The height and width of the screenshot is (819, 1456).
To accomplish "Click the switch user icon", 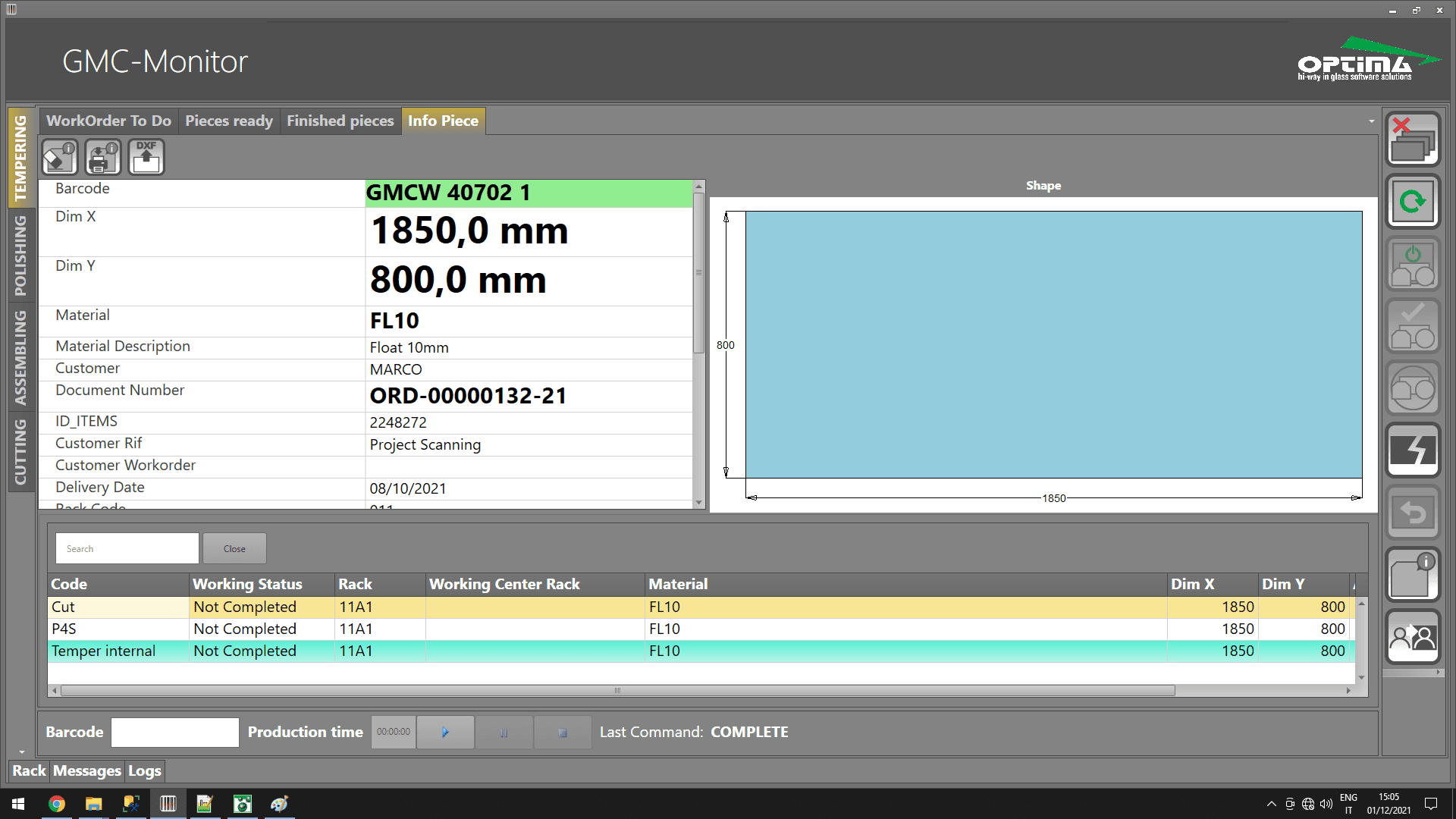I will click(x=1414, y=637).
